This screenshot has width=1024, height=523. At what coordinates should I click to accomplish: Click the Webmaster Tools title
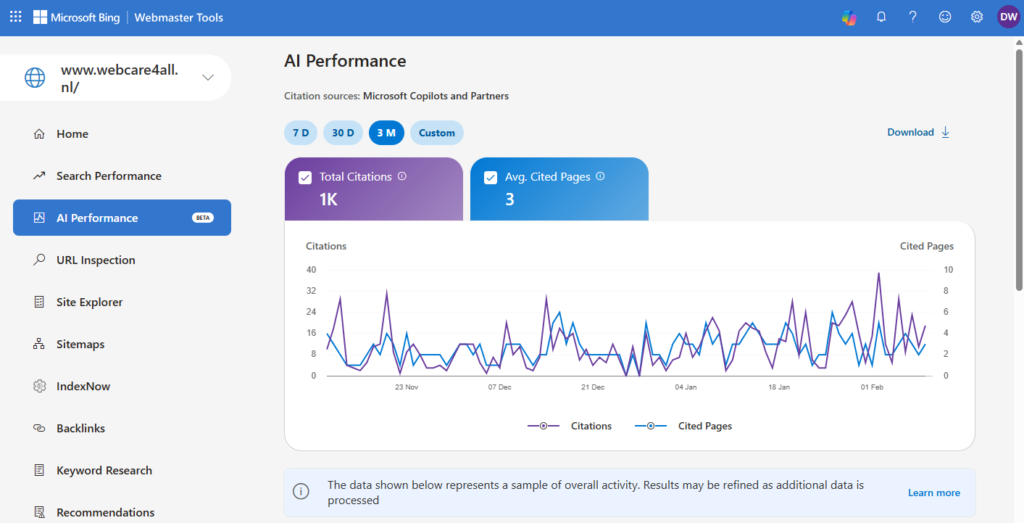[178, 18]
